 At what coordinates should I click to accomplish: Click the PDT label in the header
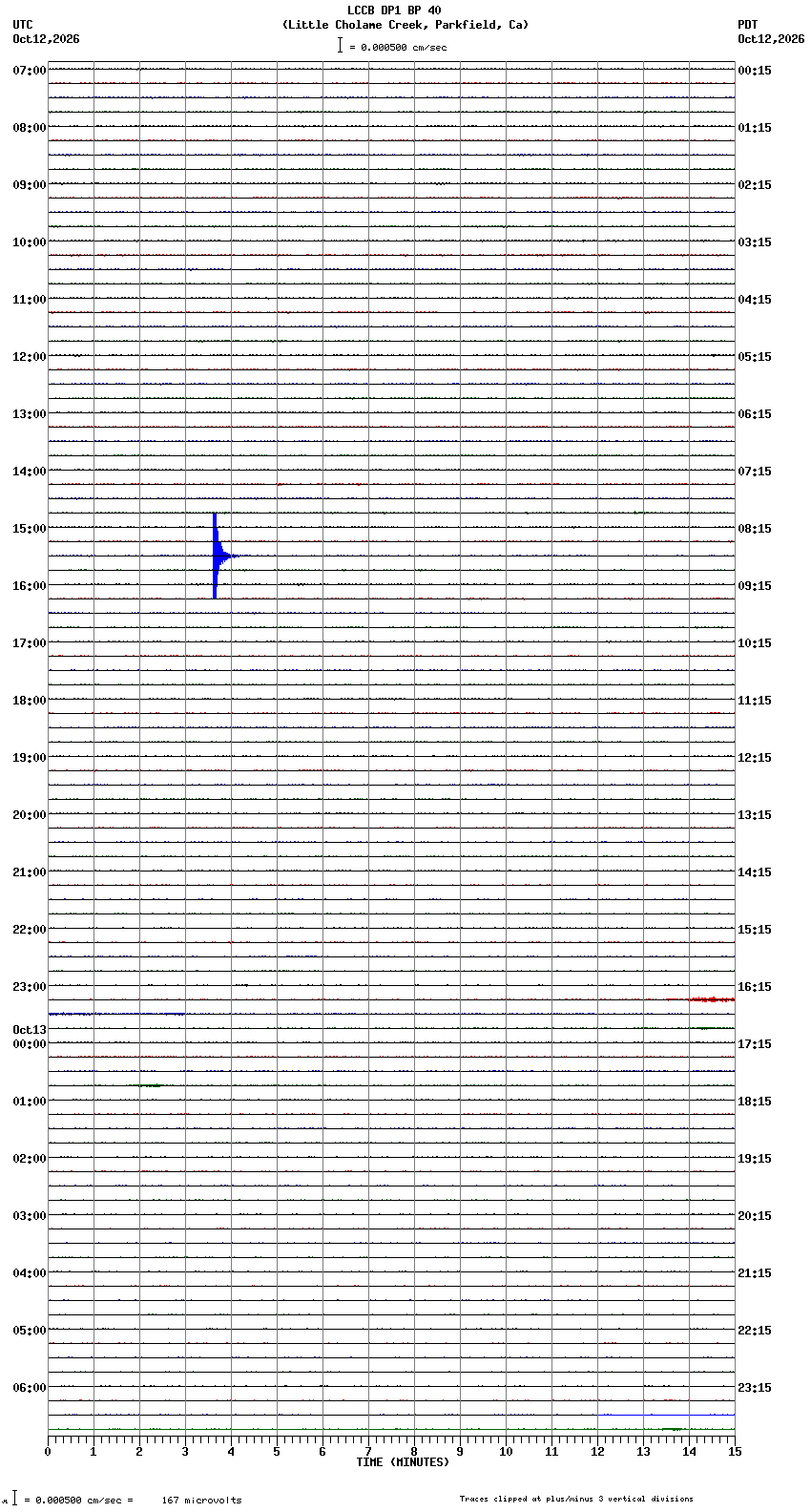pos(747,25)
